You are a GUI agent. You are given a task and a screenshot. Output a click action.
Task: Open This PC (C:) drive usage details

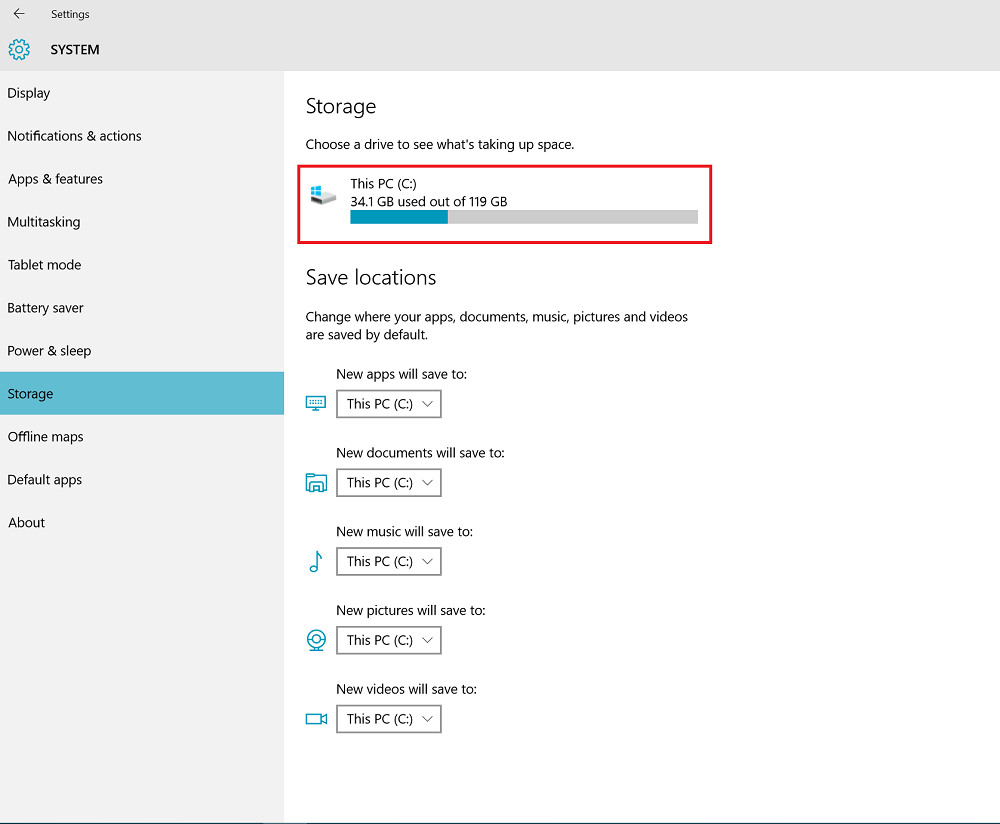504,204
